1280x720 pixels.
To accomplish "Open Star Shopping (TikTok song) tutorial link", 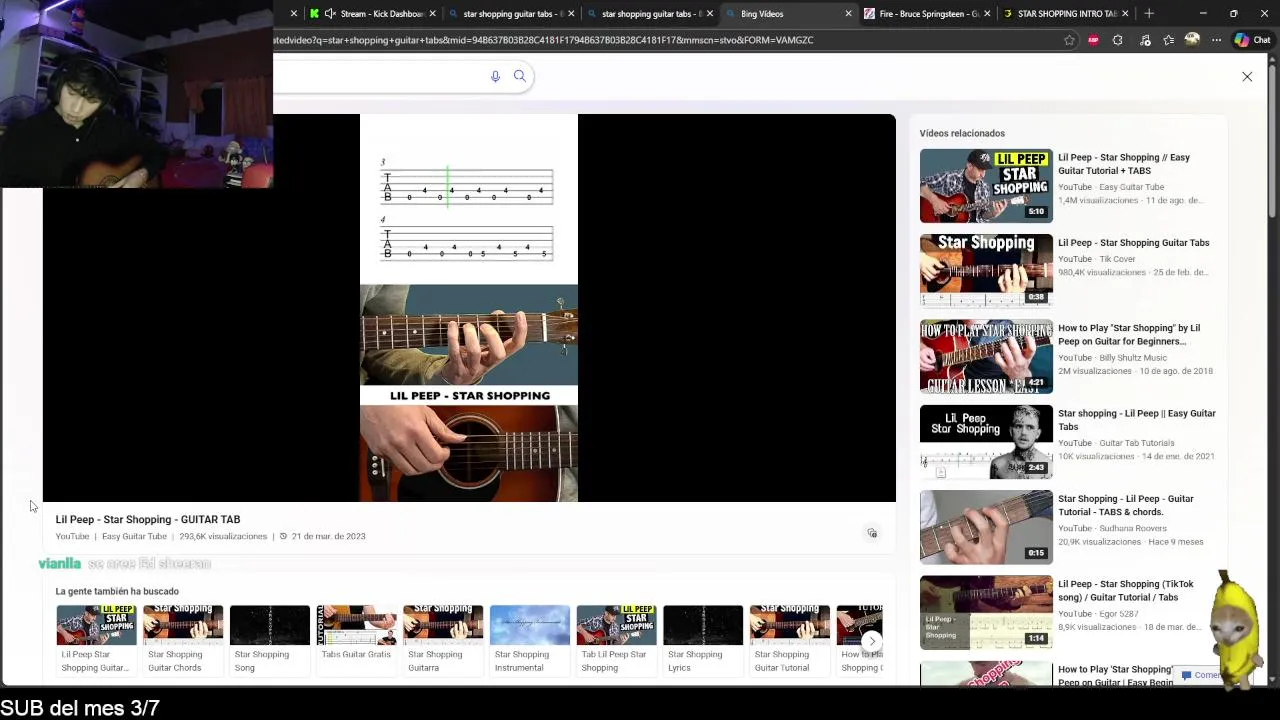I will 1126,590.
